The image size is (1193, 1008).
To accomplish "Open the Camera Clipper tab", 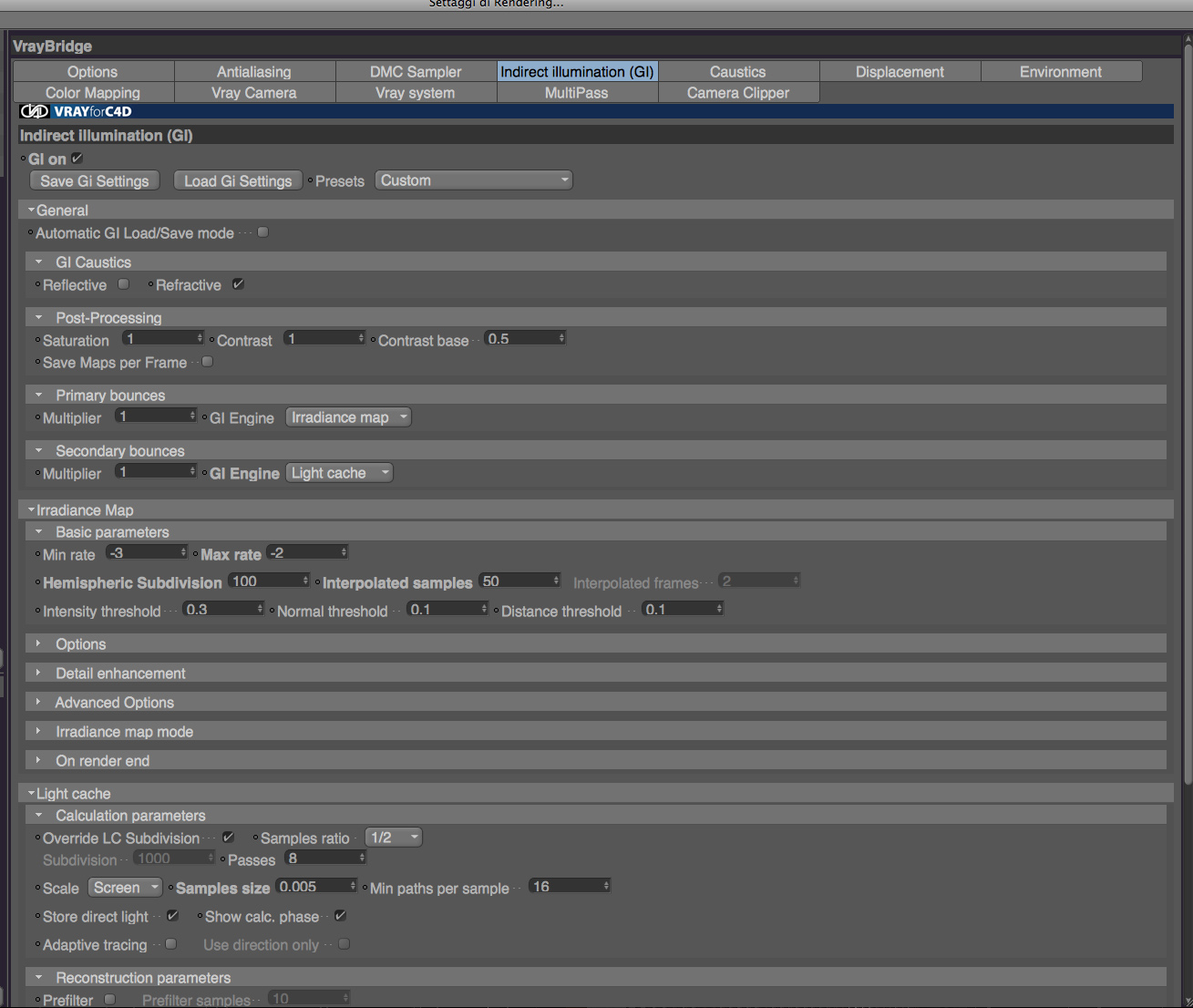I will tap(738, 92).
